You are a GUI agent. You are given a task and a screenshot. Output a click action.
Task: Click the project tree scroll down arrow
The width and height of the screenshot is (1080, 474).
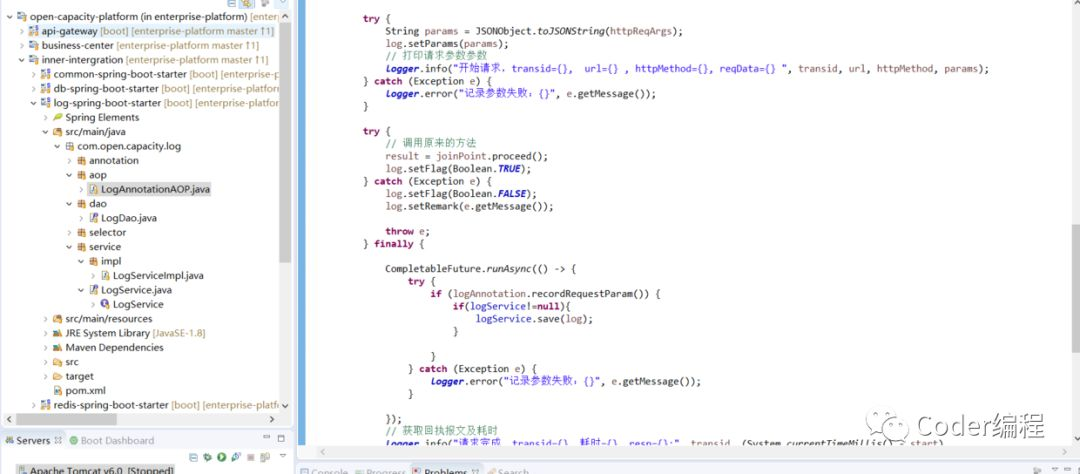point(285,406)
